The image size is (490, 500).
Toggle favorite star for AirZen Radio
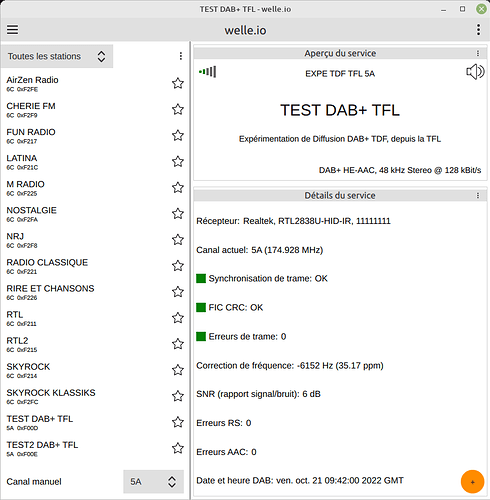click(178, 83)
